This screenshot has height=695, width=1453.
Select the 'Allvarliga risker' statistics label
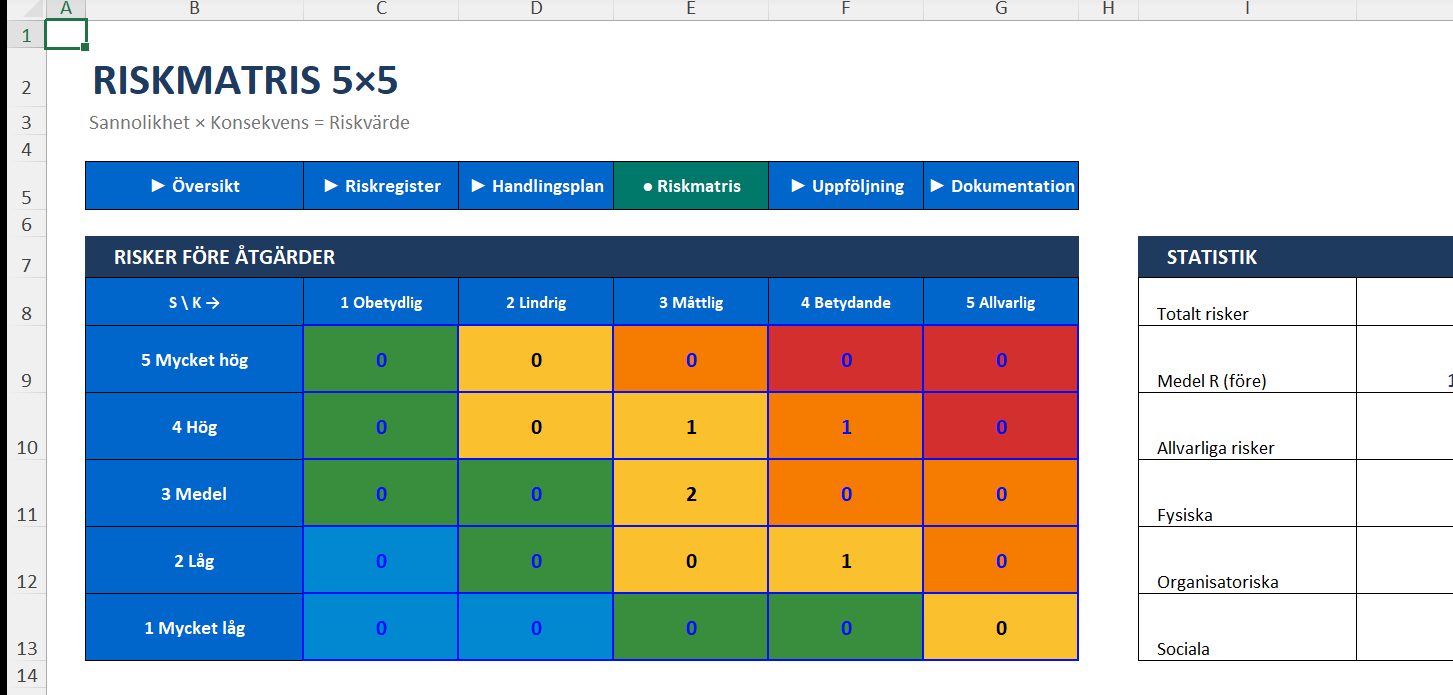click(x=1247, y=426)
